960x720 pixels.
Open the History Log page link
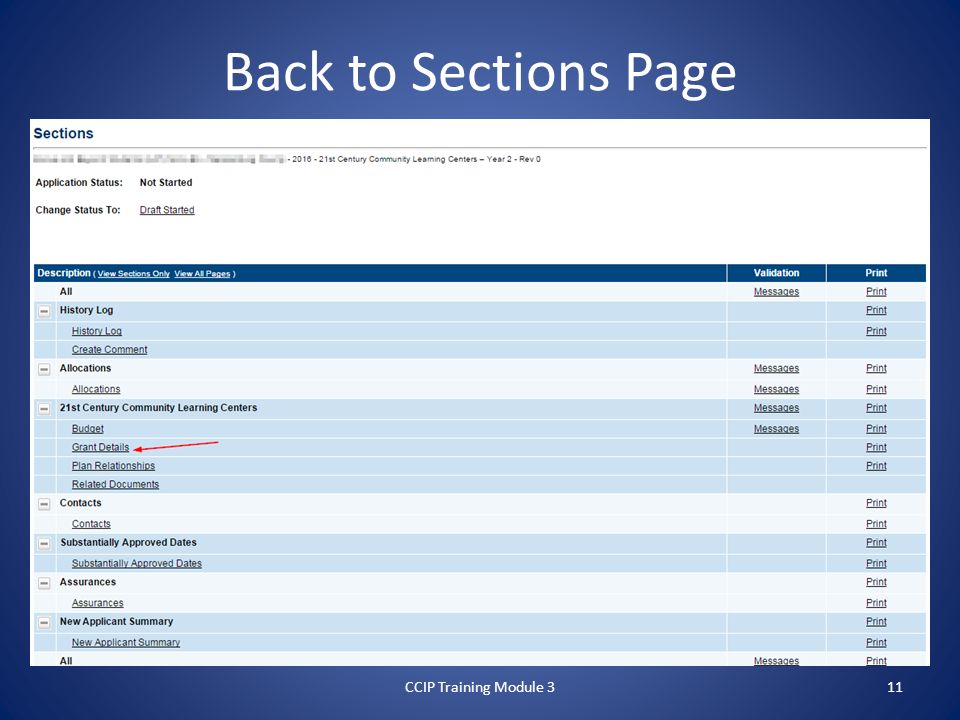(x=97, y=331)
